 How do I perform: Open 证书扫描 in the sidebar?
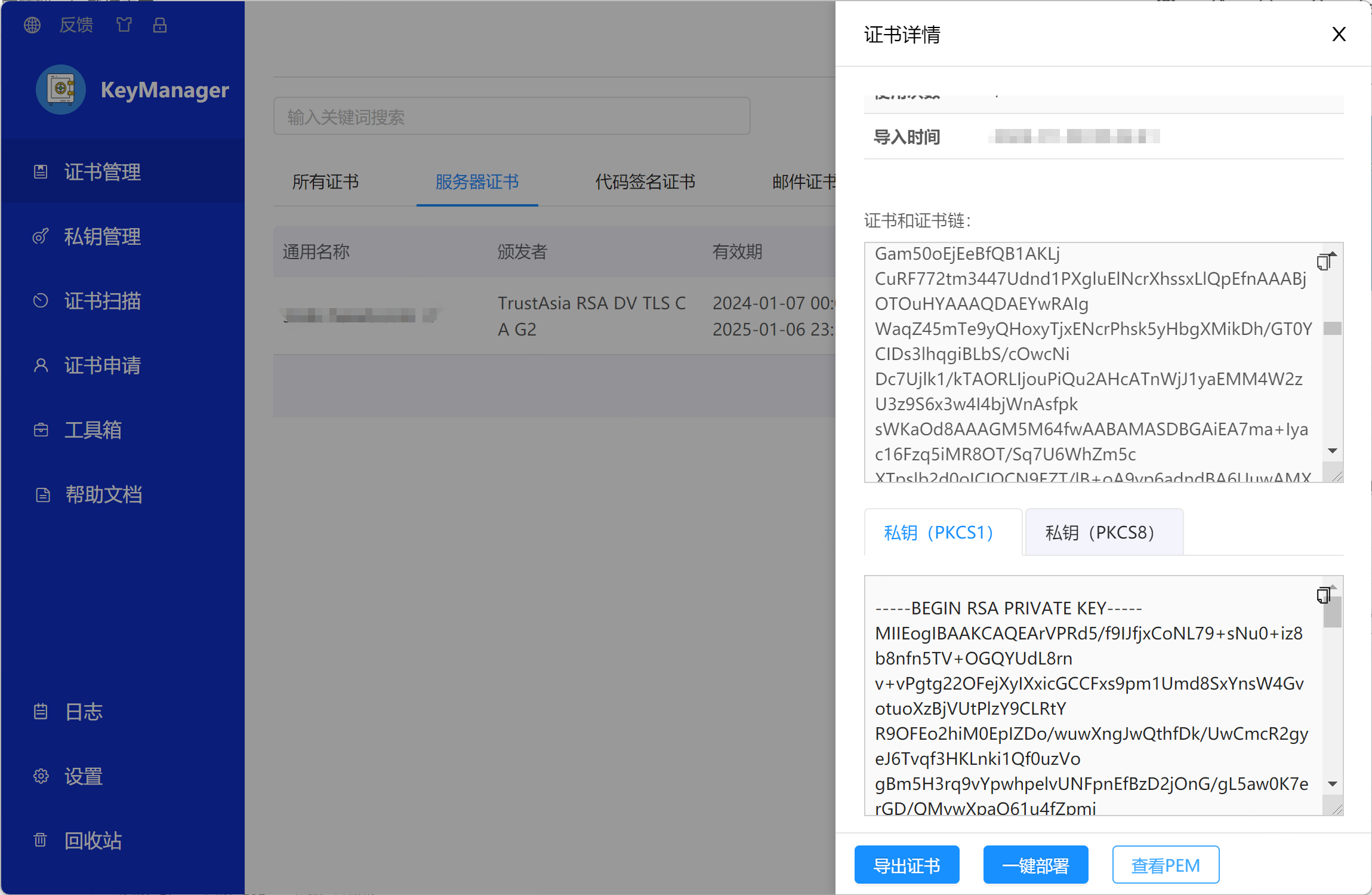pos(103,301)
